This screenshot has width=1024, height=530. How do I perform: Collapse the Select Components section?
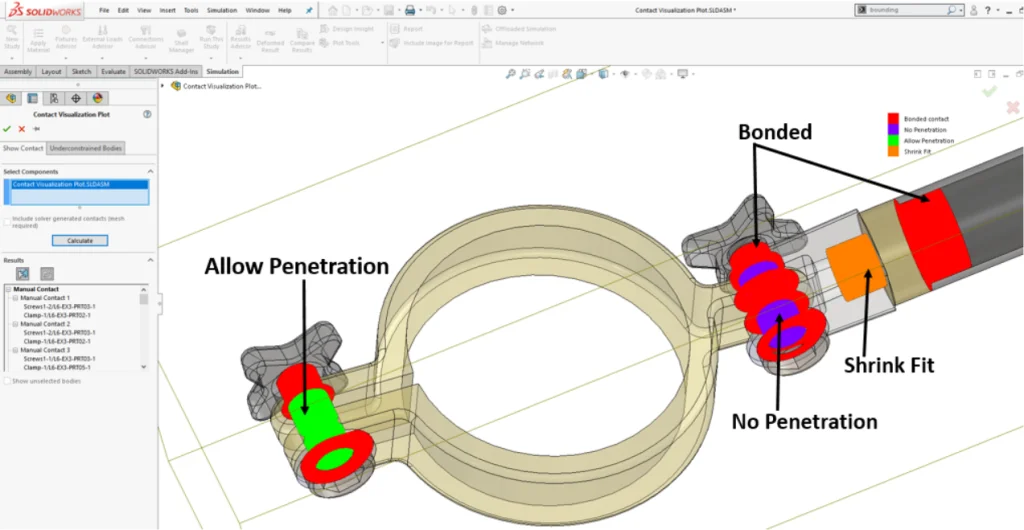[150, 172]
